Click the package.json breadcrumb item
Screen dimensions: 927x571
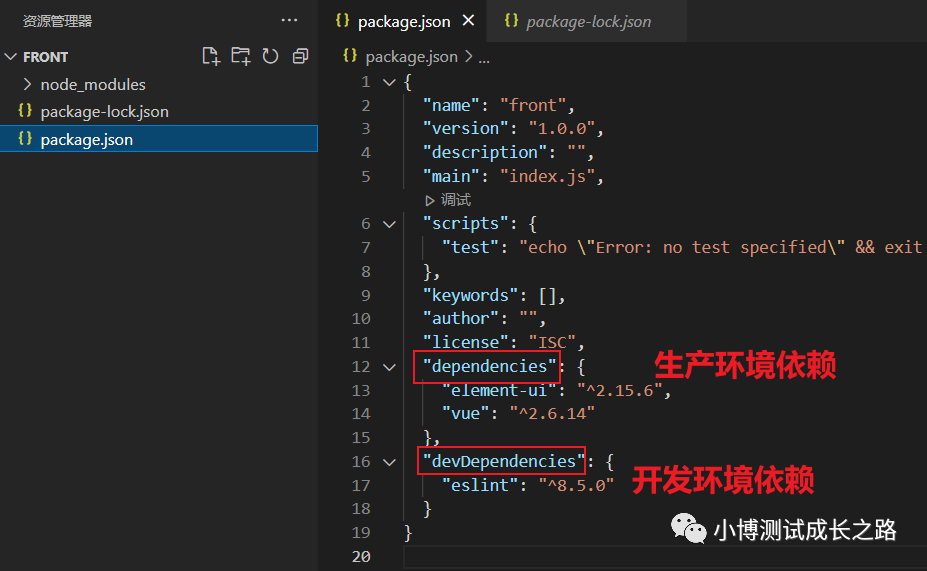(411, 57)
